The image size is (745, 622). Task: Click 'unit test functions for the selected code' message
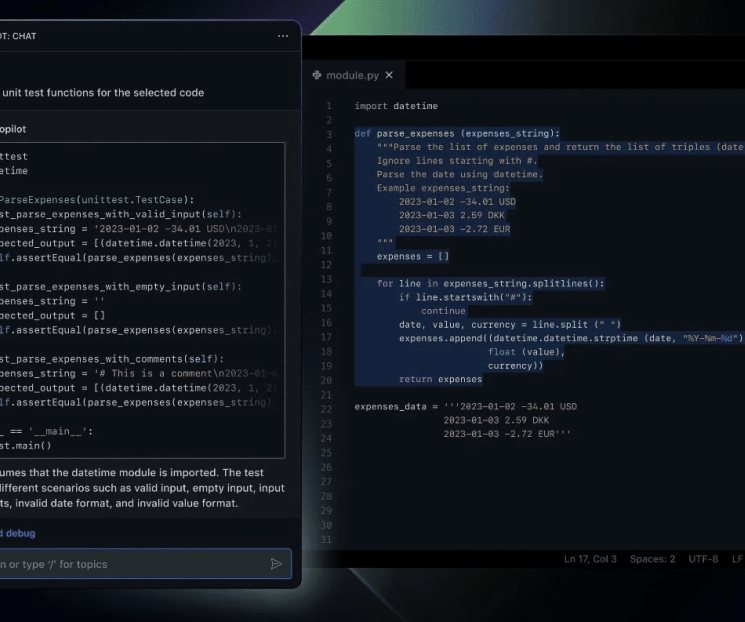(x=103, y=93)
